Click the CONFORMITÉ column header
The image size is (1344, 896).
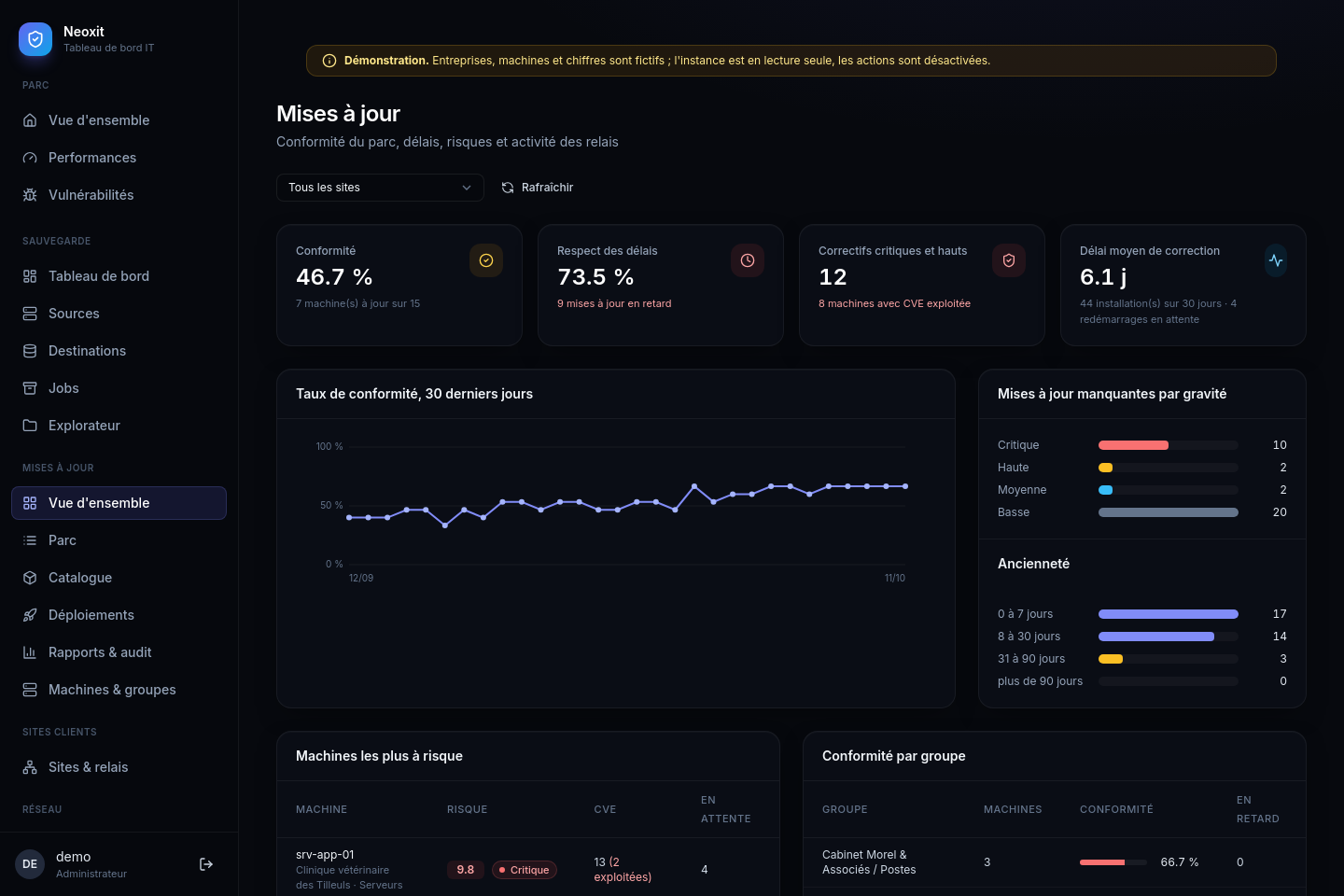[1116, 809]
